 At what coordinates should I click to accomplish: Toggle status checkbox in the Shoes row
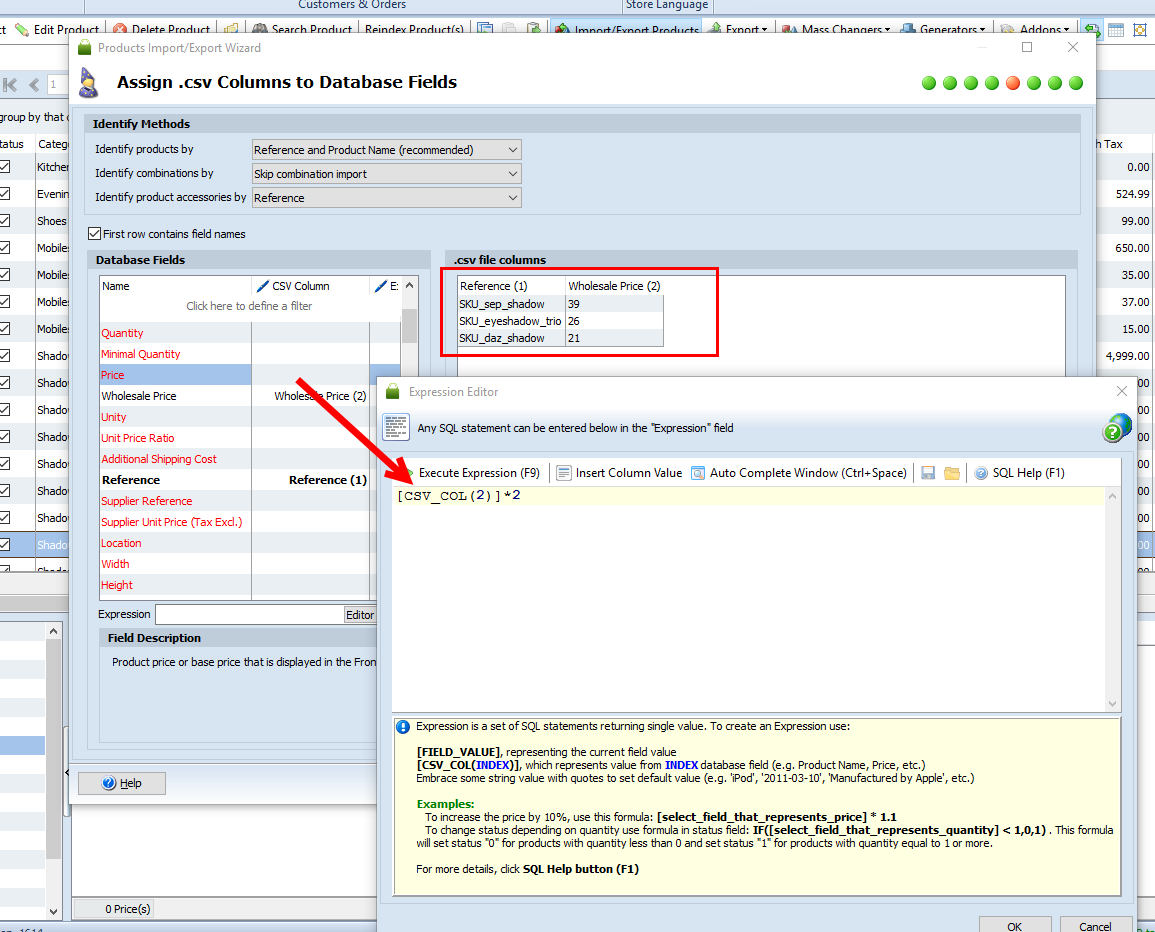tap(5, 221)
